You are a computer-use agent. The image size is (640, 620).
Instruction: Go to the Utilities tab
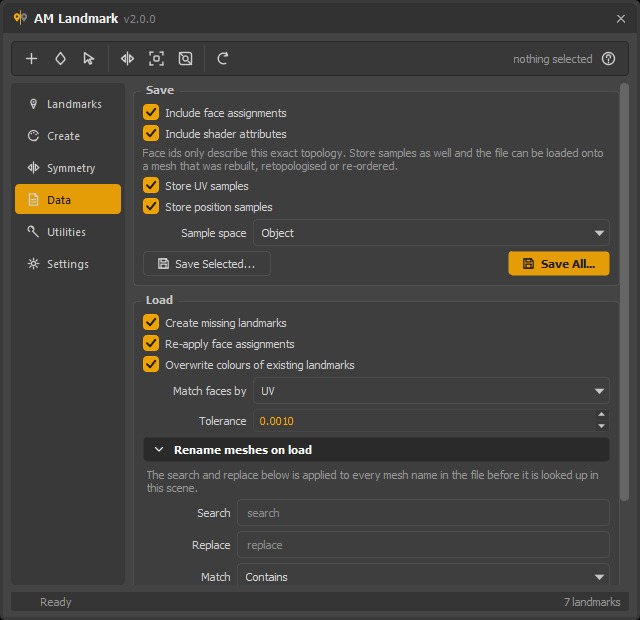click(x=68, y=232)
